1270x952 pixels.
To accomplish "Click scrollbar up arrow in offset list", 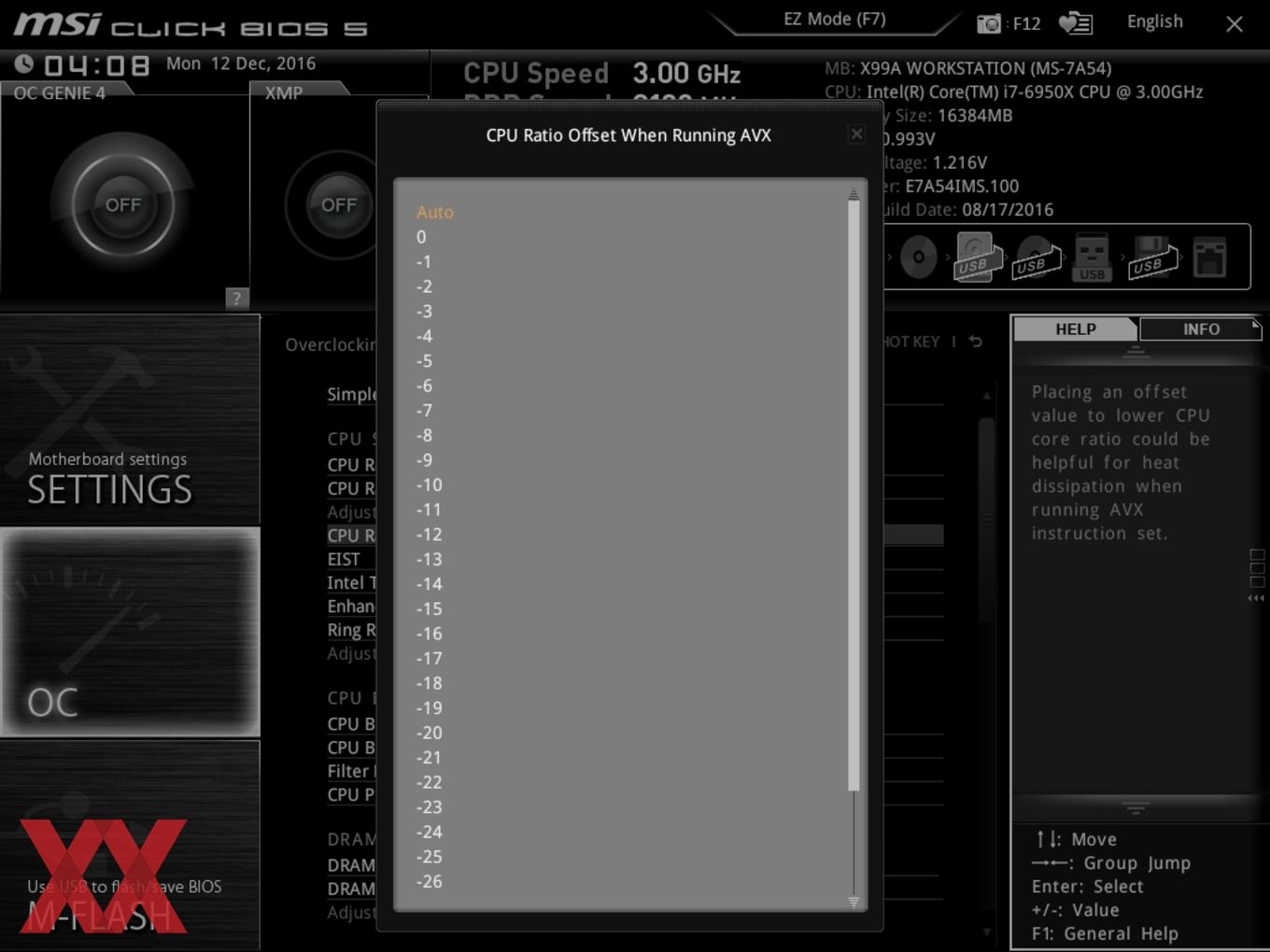I will point(854,194).
